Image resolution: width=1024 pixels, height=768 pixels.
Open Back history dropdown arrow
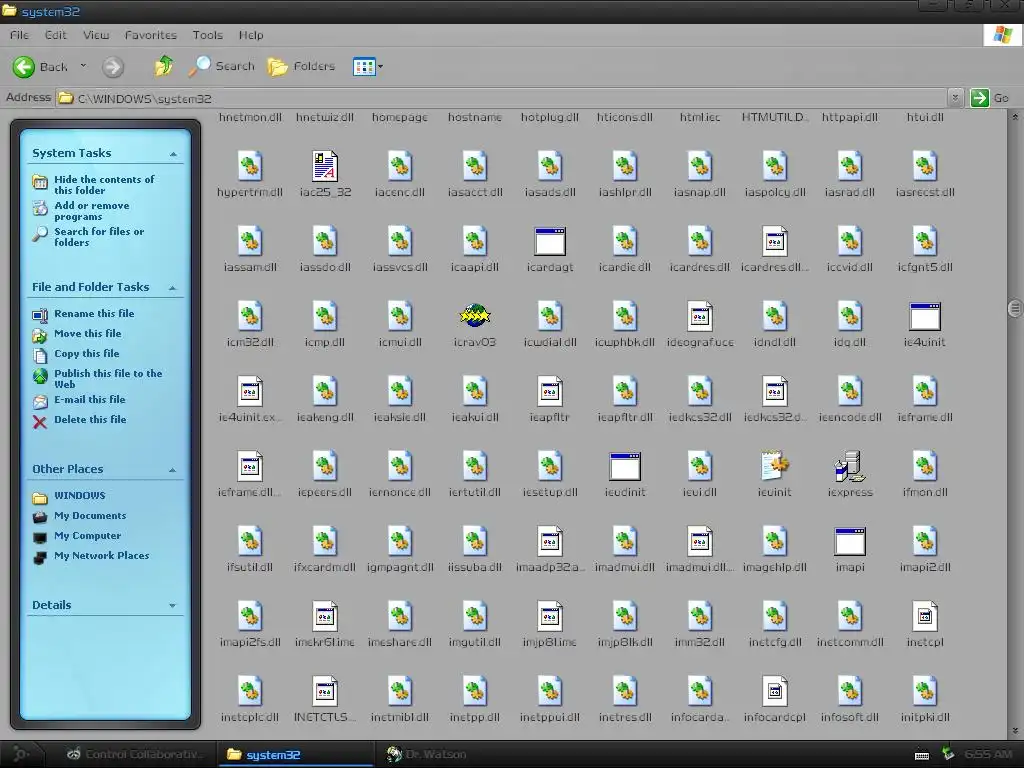pos(83,66)
